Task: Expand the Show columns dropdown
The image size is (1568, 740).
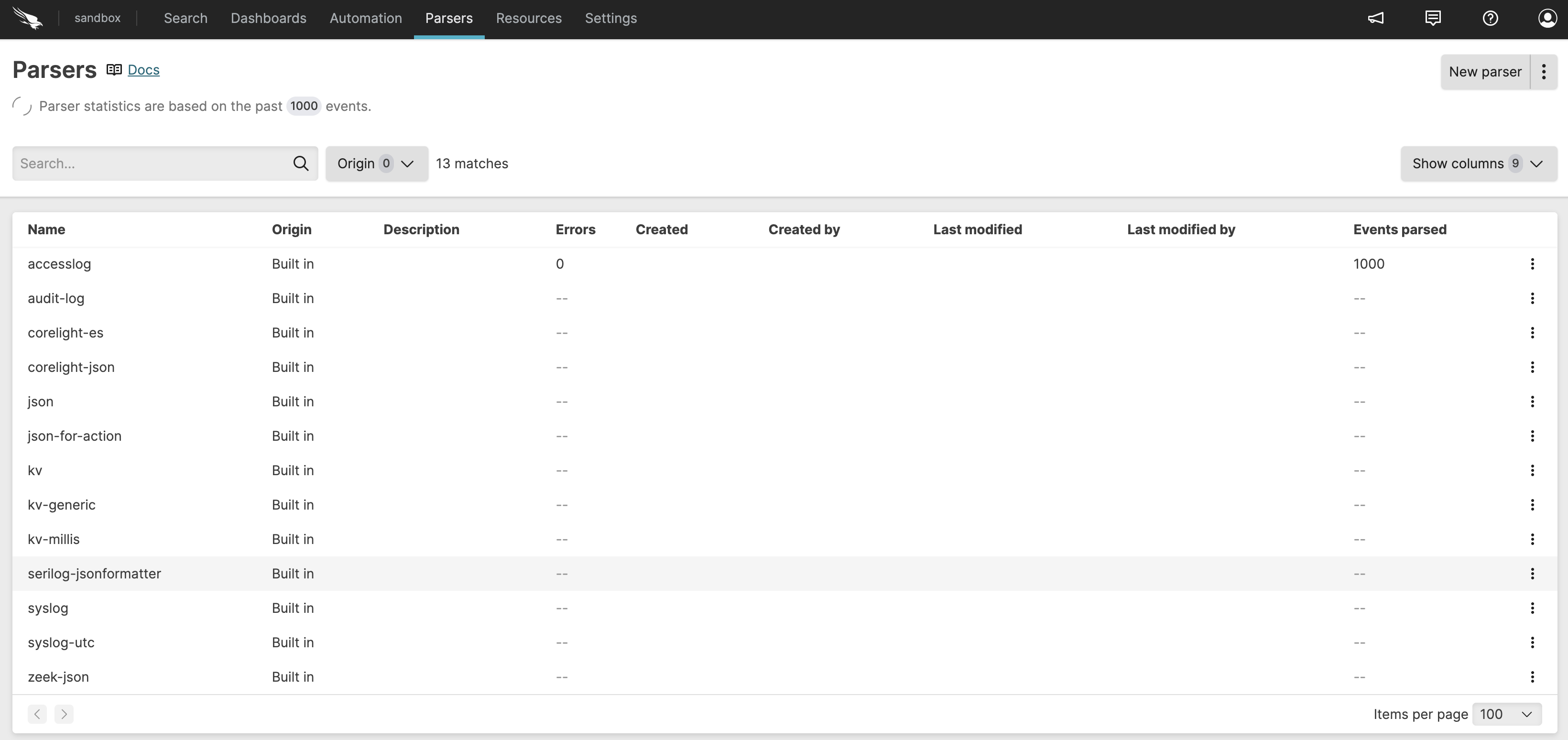Action: 1478,163
